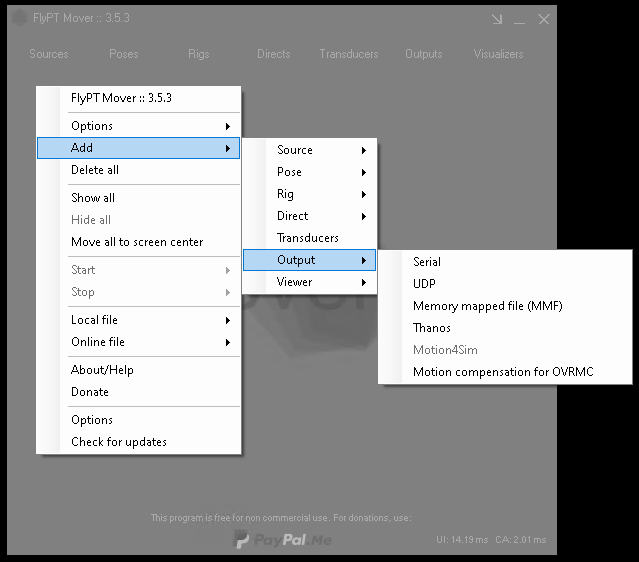Add Memory mapped file (MMF) output
This screenshot has width=639, height=562.
click(505, 306)
